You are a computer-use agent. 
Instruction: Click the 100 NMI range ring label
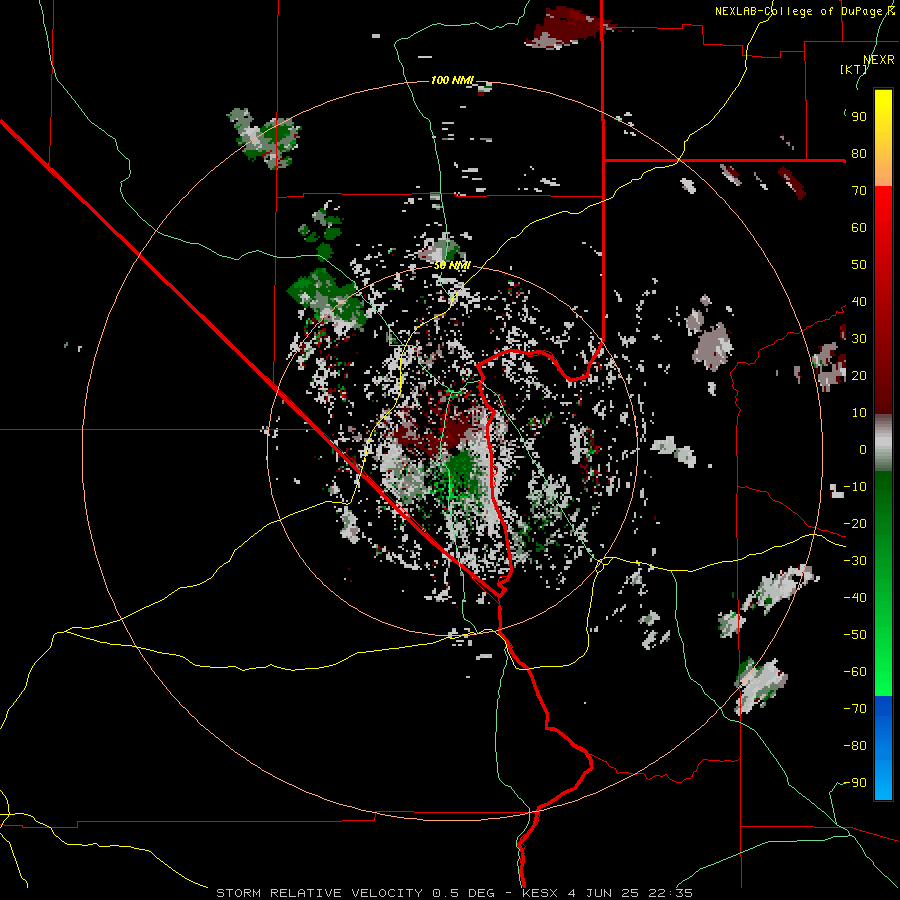point(452,80)
